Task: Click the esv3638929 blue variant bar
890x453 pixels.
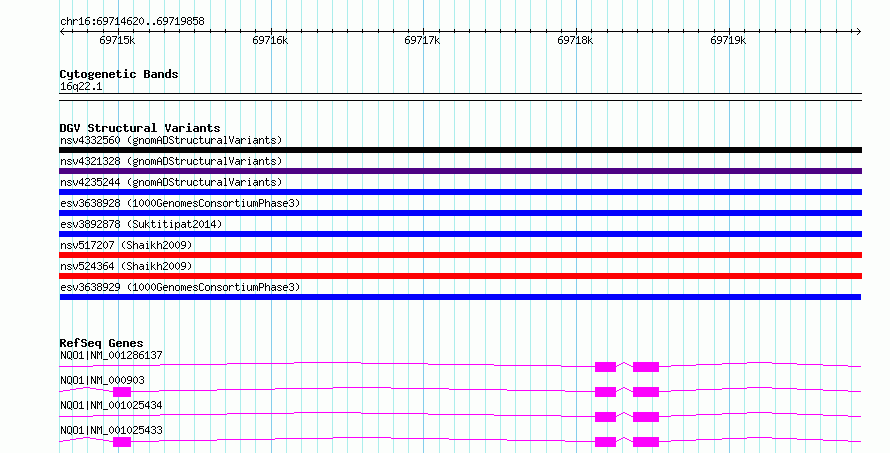Action: pyautogui.click(x=460, y=297)
